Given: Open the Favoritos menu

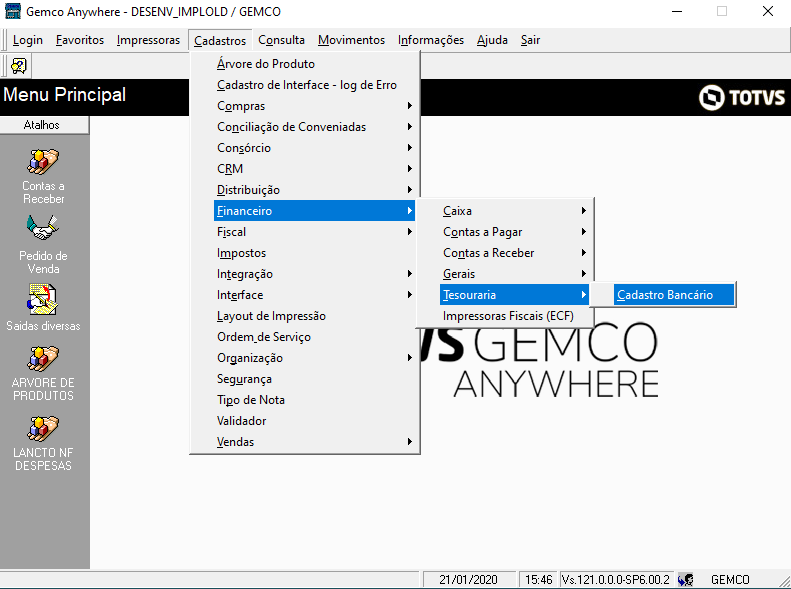Looking at the screenshot, I should click(x=80, y=40).
